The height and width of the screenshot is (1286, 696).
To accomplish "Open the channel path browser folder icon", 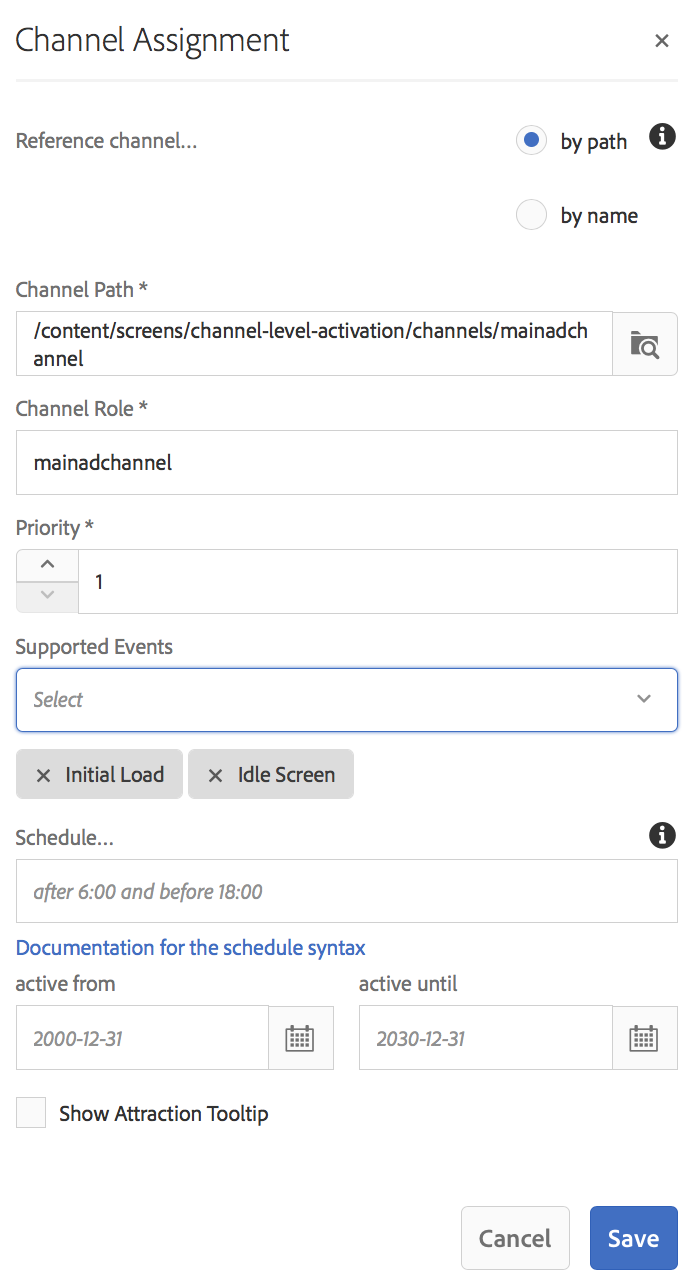I will pyautogui.click(x=645, y=344).
